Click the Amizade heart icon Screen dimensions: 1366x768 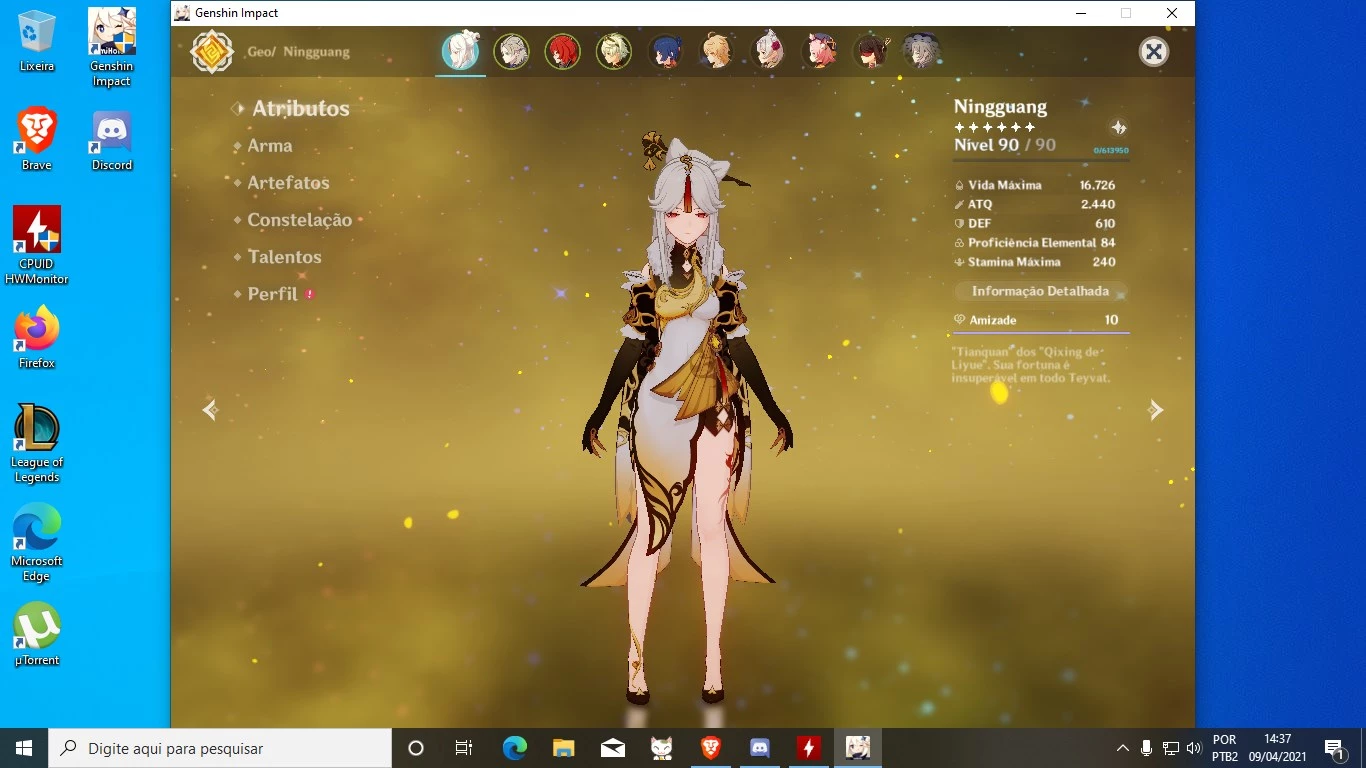pyautogui.click(x=960, y=320)
